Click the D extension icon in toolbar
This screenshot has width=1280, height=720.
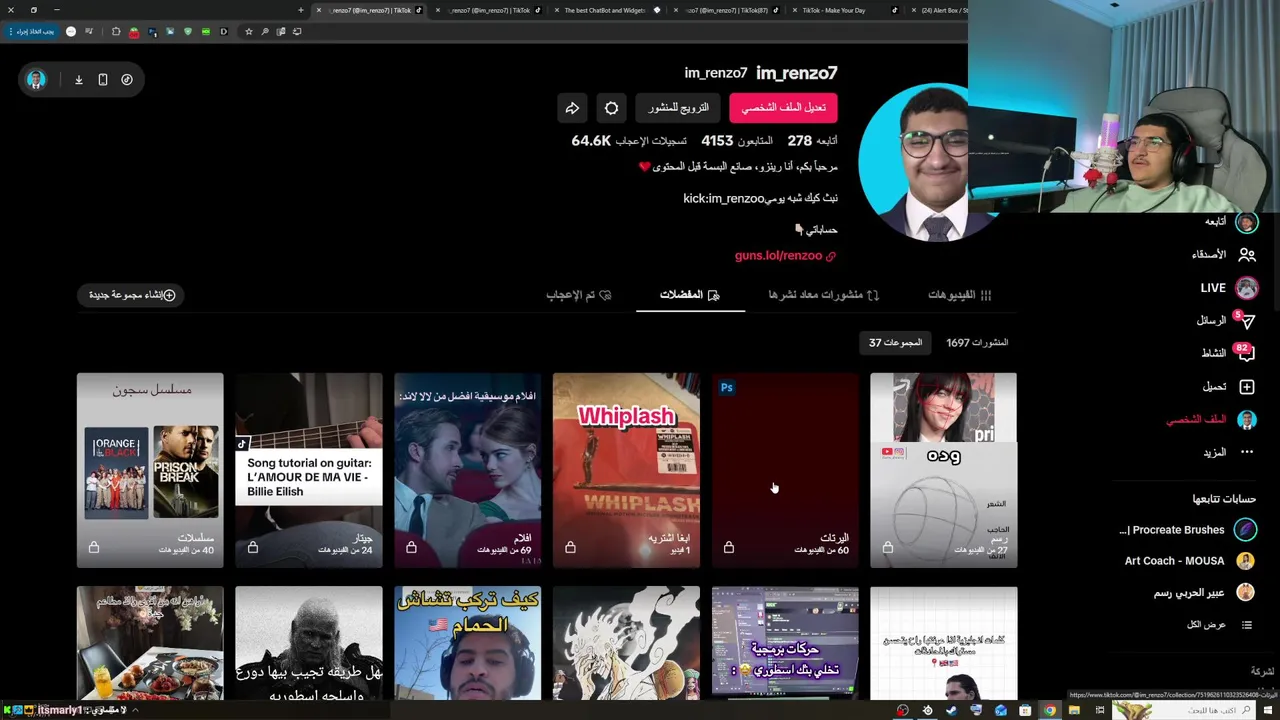223,31
